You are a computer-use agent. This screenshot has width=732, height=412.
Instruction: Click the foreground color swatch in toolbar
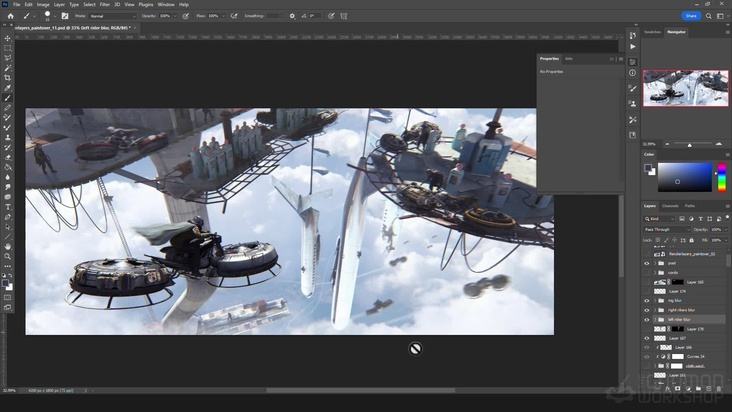click(x=5, y=283)
